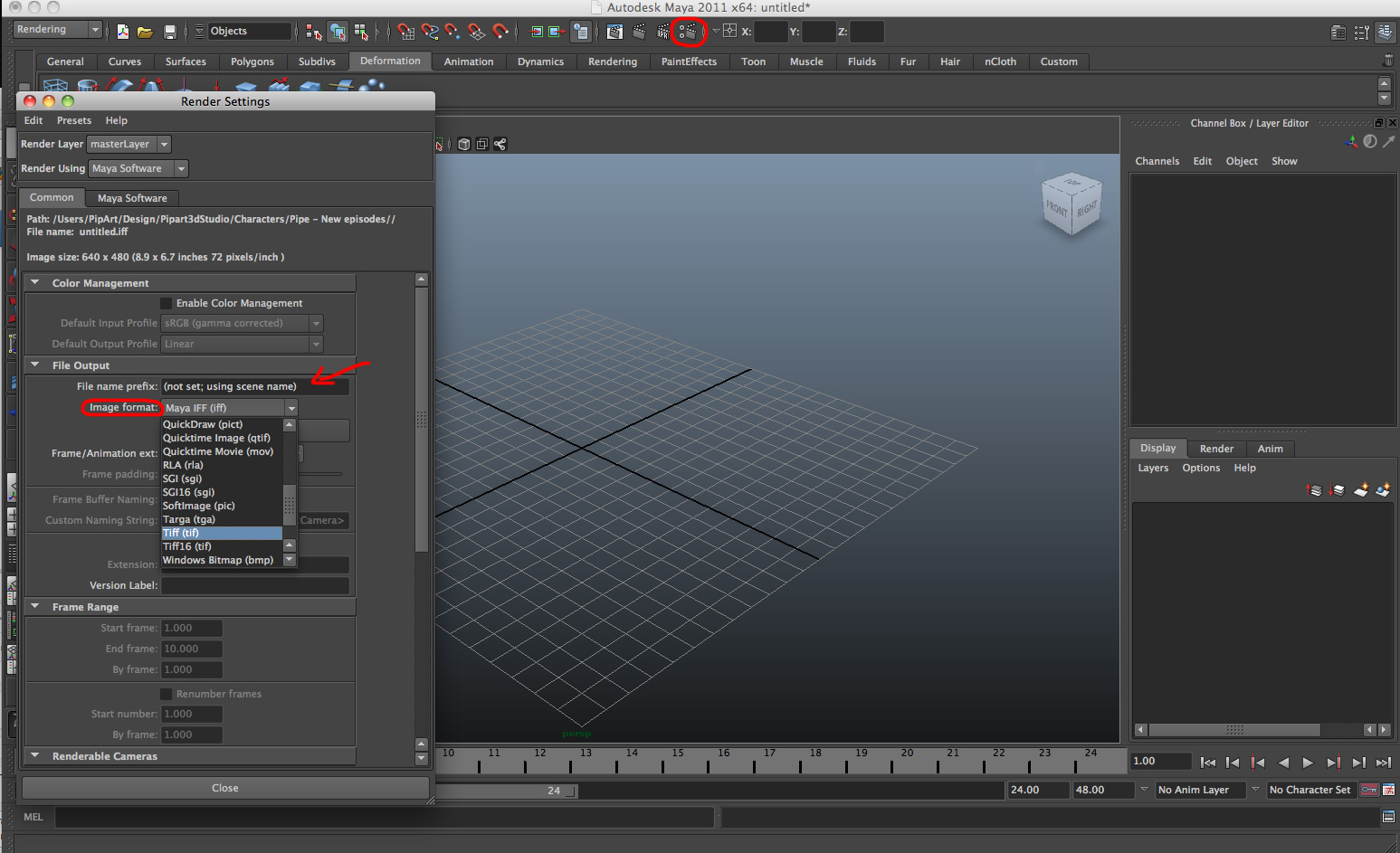Click the File name prefix field
This screenshot has width=1400, height=853.
[255, 386]
